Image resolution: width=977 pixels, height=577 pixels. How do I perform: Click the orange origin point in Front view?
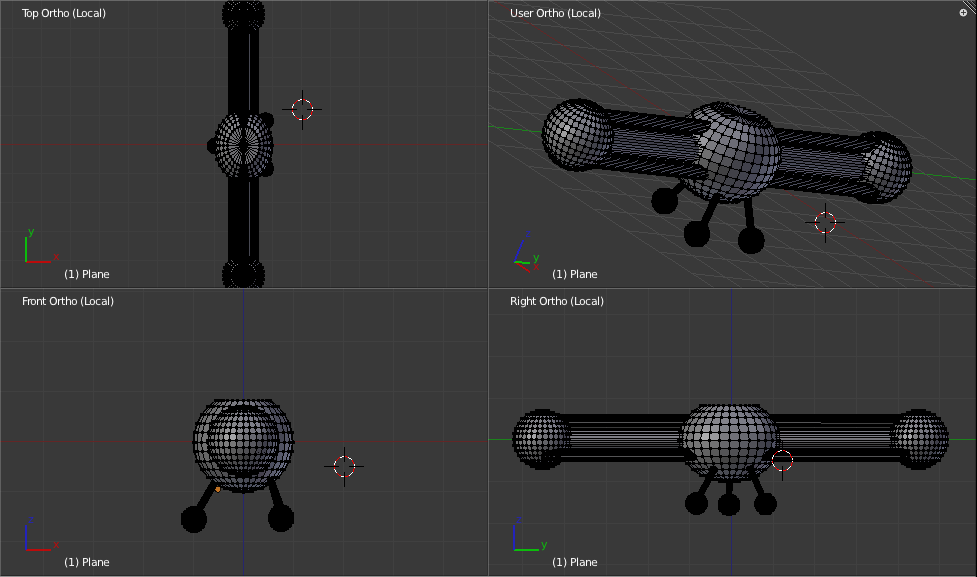click(218, 489)
